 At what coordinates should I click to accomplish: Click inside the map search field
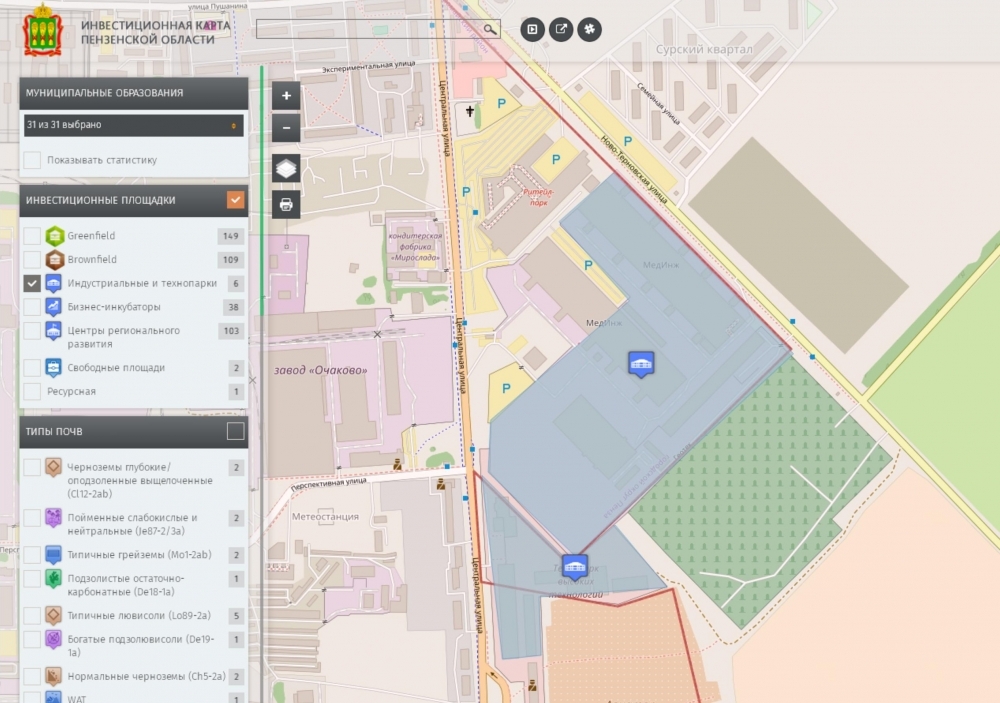pyautogui.click(x=368, y=29)
